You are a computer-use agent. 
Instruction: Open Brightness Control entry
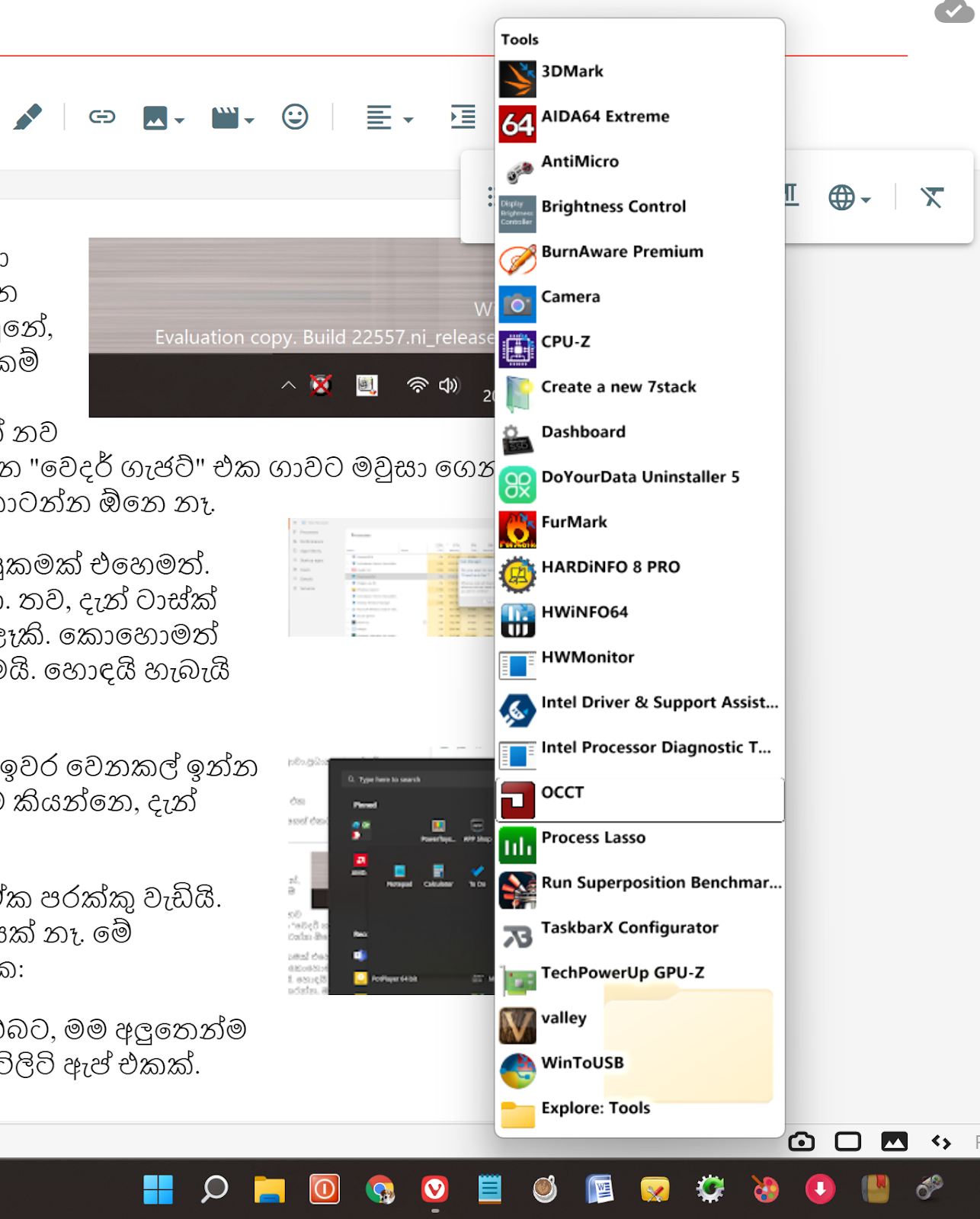639,213
